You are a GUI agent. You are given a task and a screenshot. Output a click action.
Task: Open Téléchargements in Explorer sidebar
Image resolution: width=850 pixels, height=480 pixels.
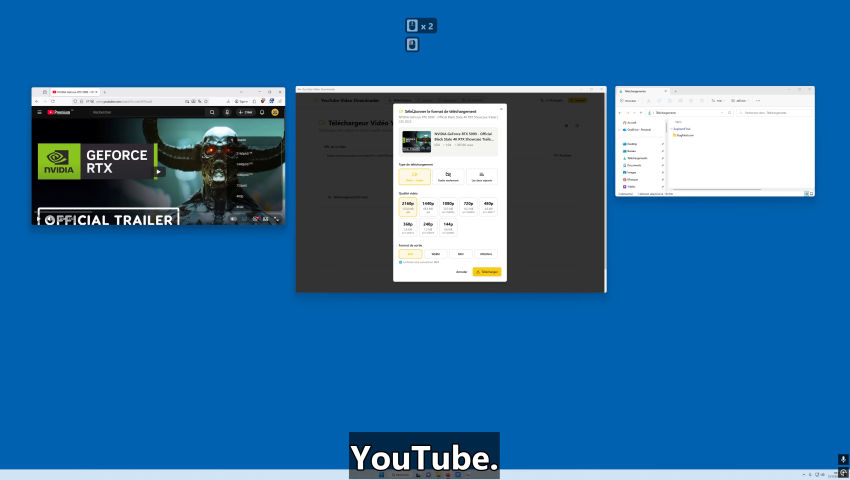tap(635, 158)
